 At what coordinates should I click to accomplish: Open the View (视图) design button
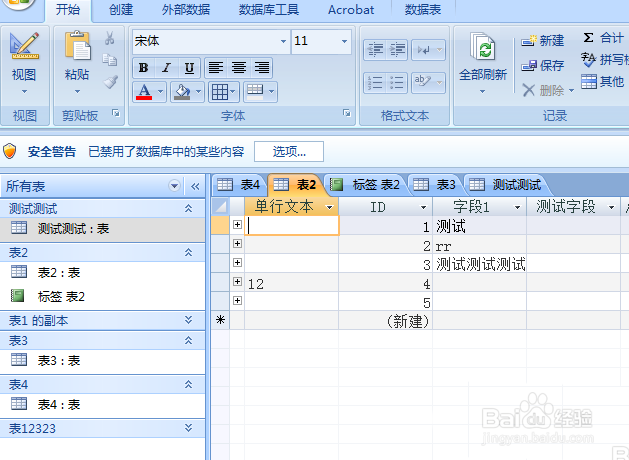pyautogui.click(x=24, y=62)
